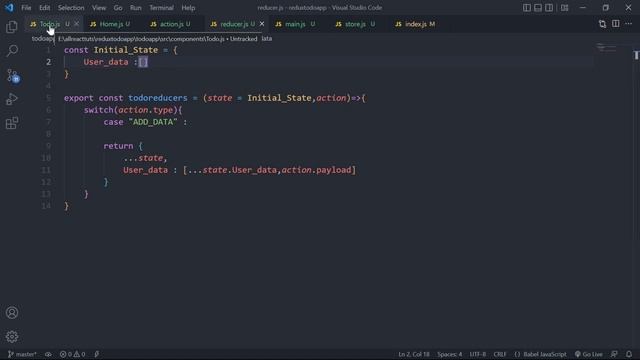Screen dimensions: 640x360
Task: Click the code minimap preview
Action: [x=606, y=48]
